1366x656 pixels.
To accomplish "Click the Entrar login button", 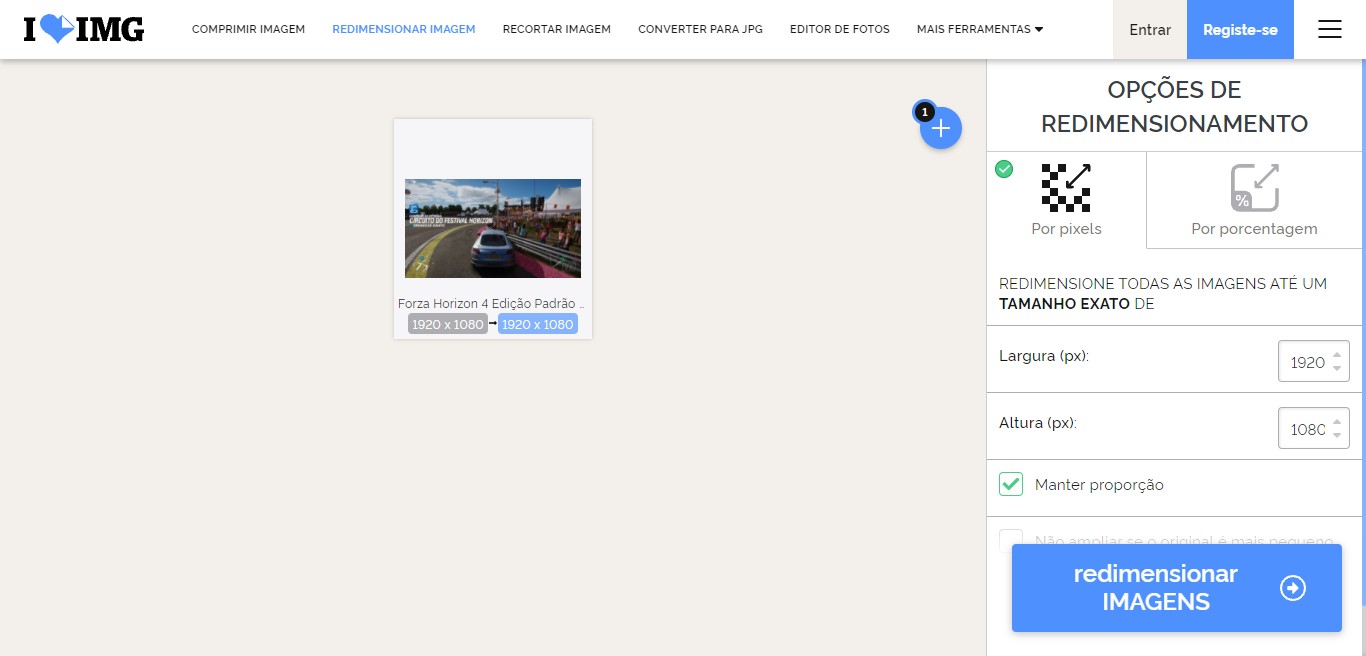I will pos(1150,29).
